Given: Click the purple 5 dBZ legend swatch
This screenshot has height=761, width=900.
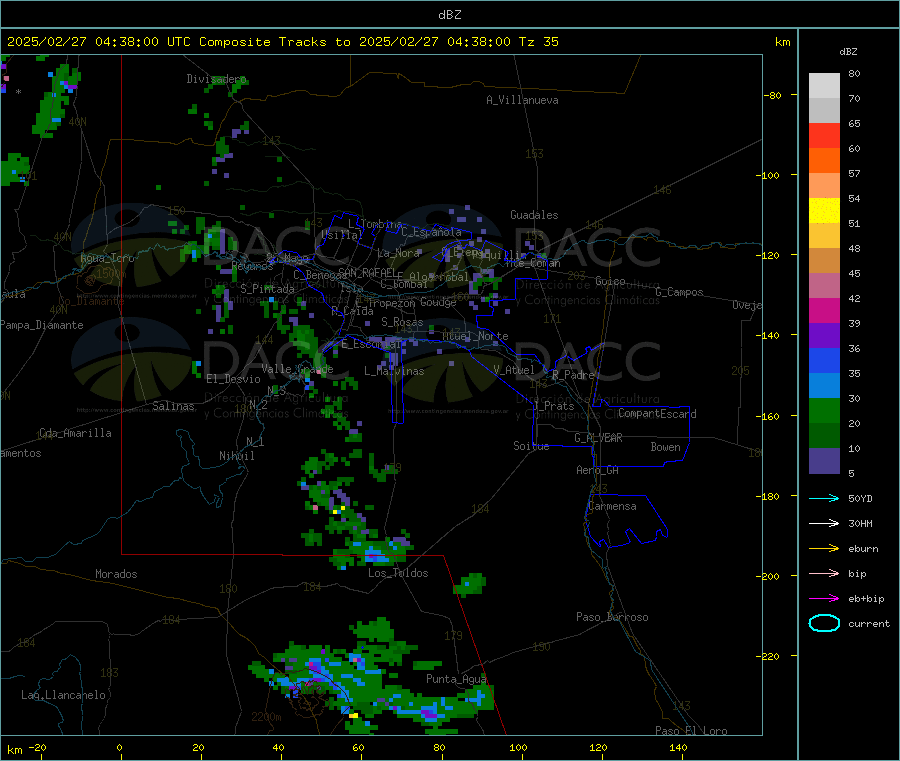Looking at the screenshot, I should (824, 461).
